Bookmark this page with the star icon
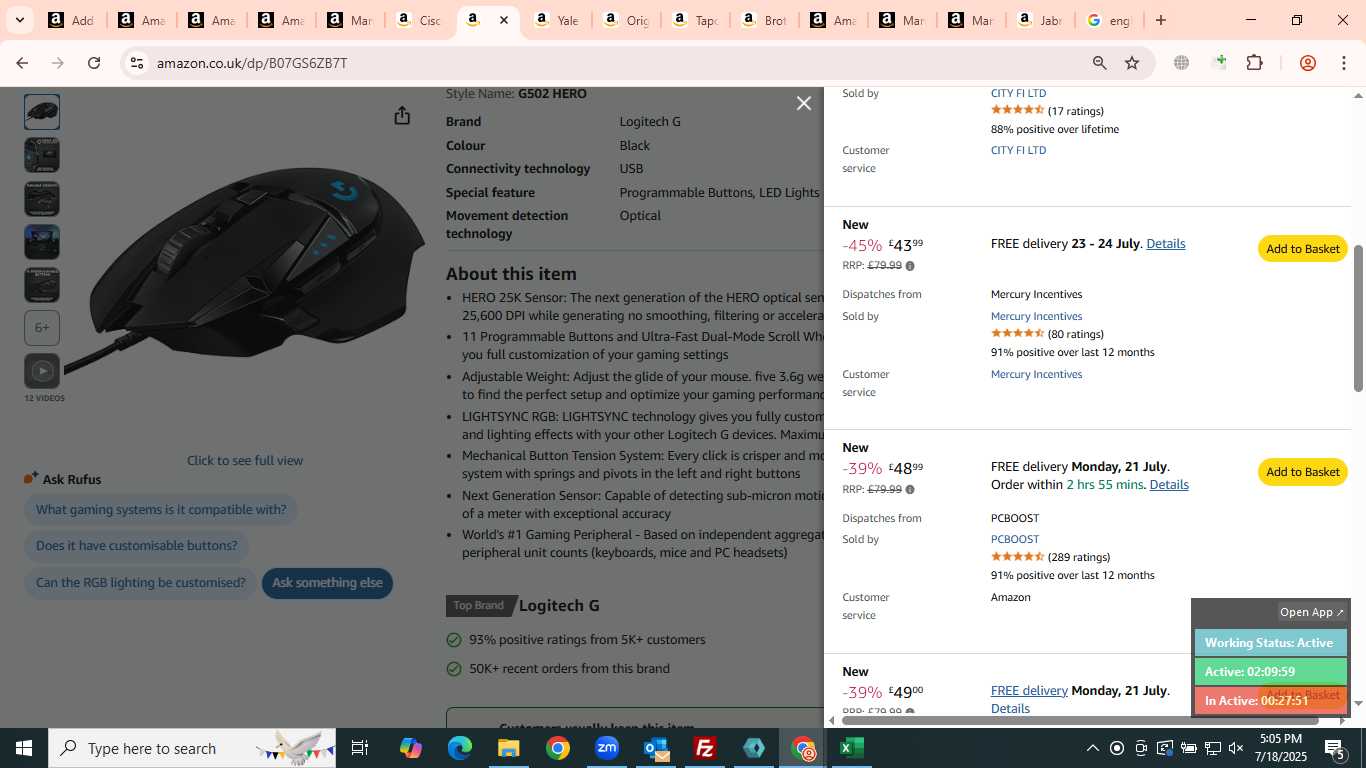 pyautogui.click(x=1132, y=63)
